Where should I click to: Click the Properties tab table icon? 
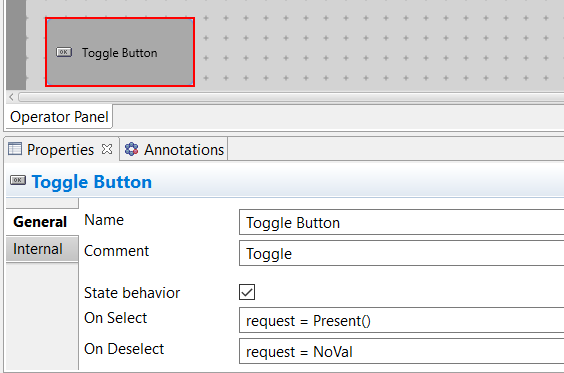(x=15, y=149)
